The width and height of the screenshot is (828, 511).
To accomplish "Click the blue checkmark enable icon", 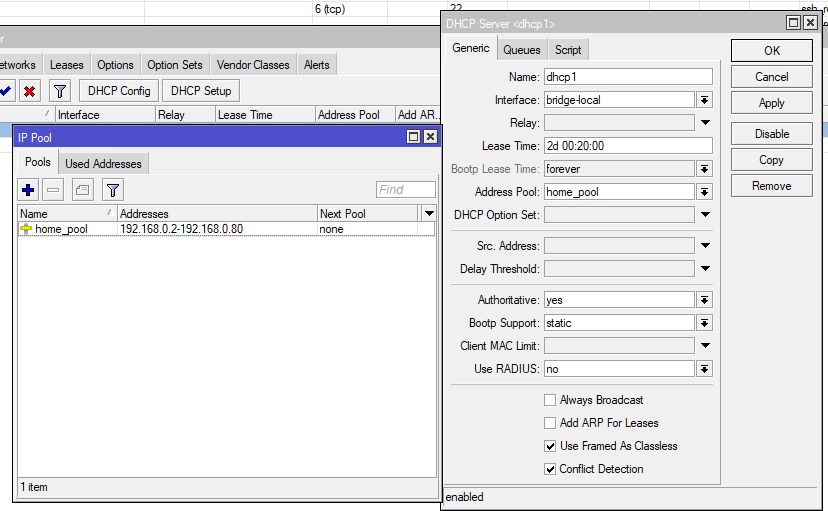I will click(x=6, y=91).
